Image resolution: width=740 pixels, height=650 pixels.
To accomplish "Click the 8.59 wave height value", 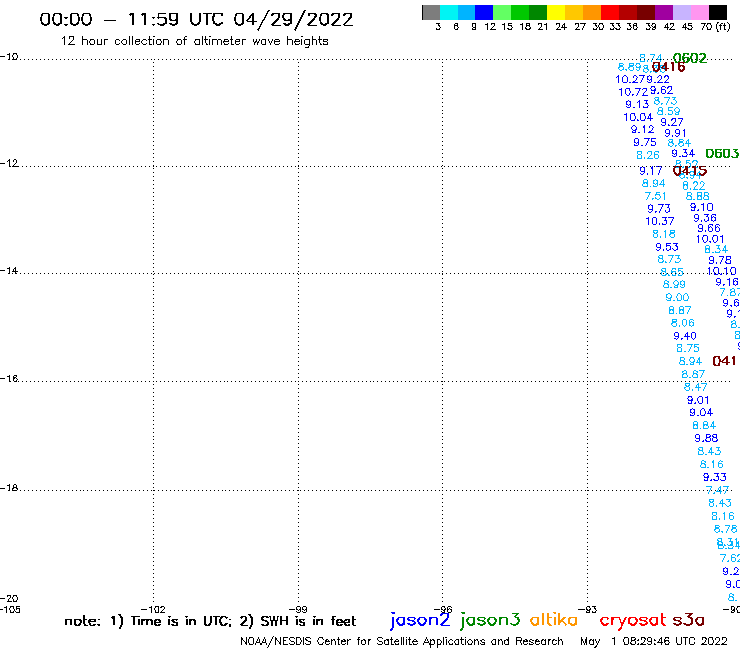I will tap(668, 112).
